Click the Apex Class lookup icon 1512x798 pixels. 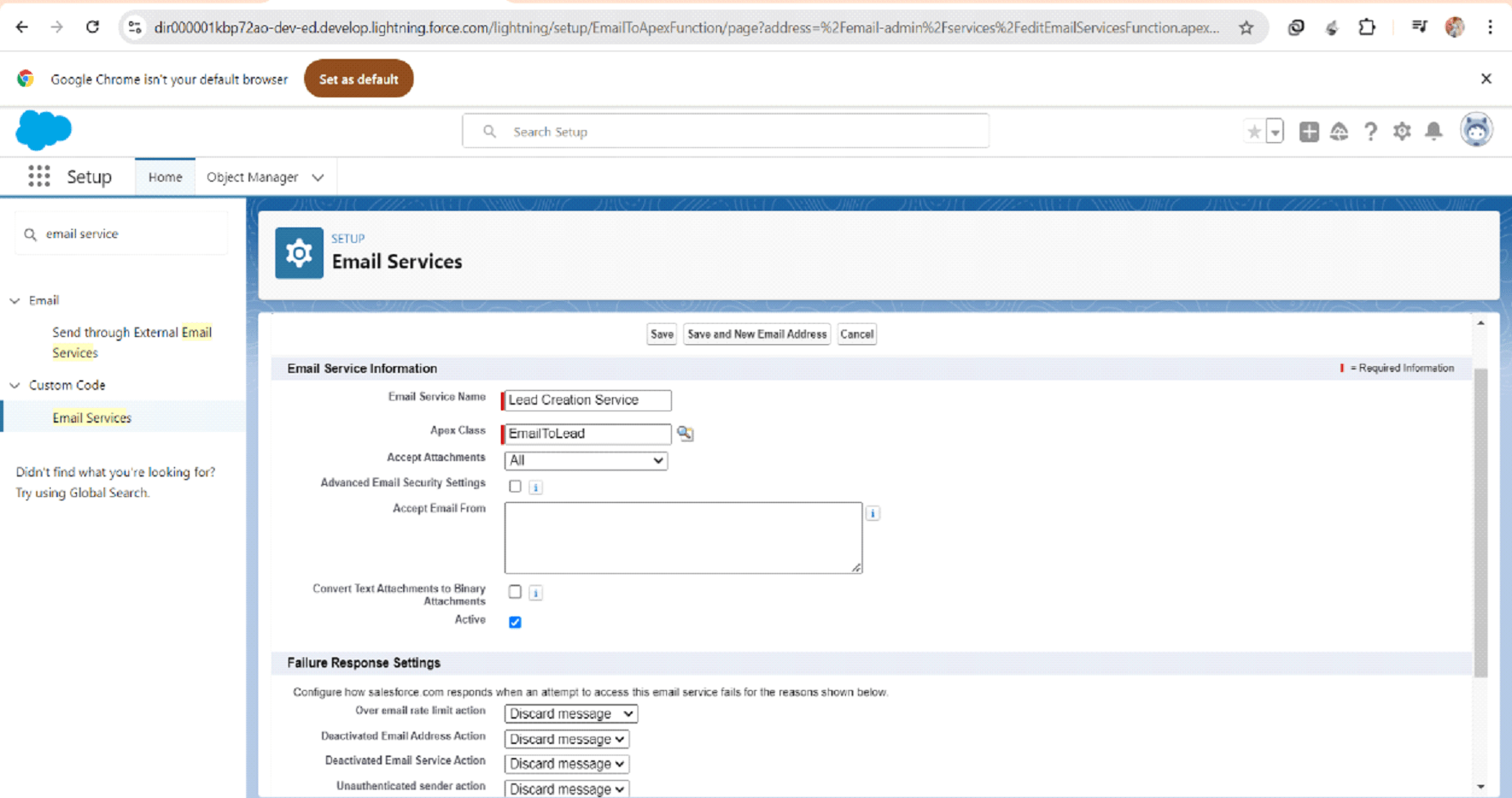(x=685, y=433)
